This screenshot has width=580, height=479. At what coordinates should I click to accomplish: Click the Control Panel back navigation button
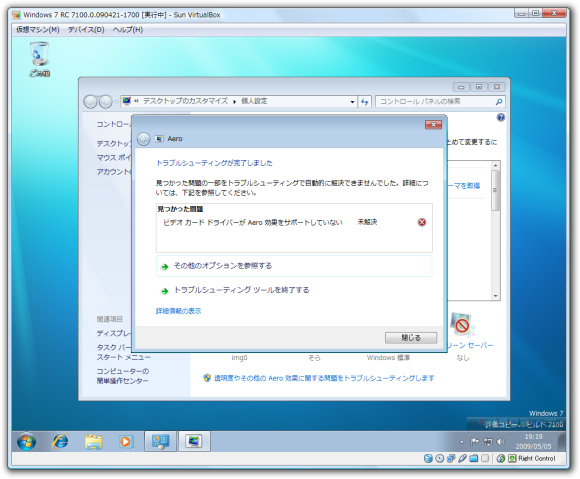90,101
